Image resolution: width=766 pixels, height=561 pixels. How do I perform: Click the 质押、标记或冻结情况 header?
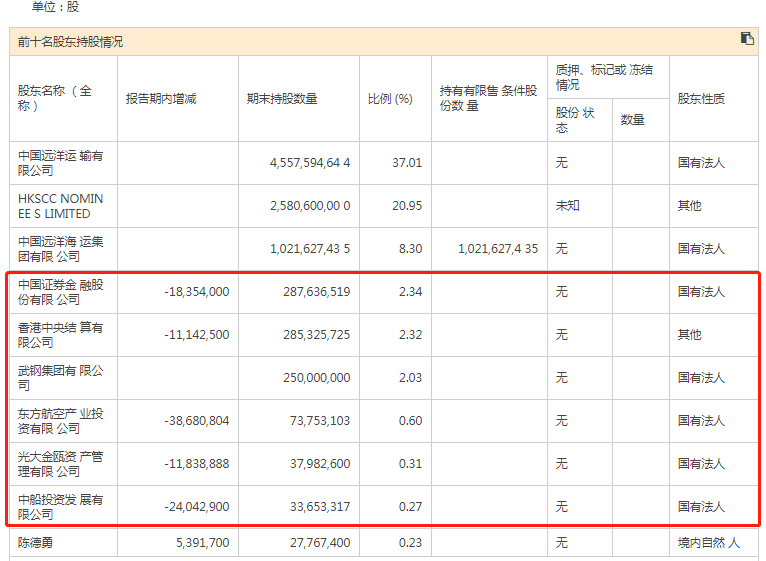[x=604, y=77]
